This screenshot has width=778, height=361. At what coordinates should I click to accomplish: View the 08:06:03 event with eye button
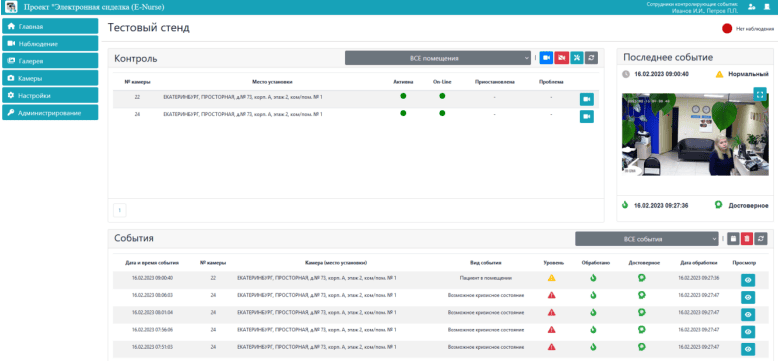pyautogui.click(x=748, y=298)
